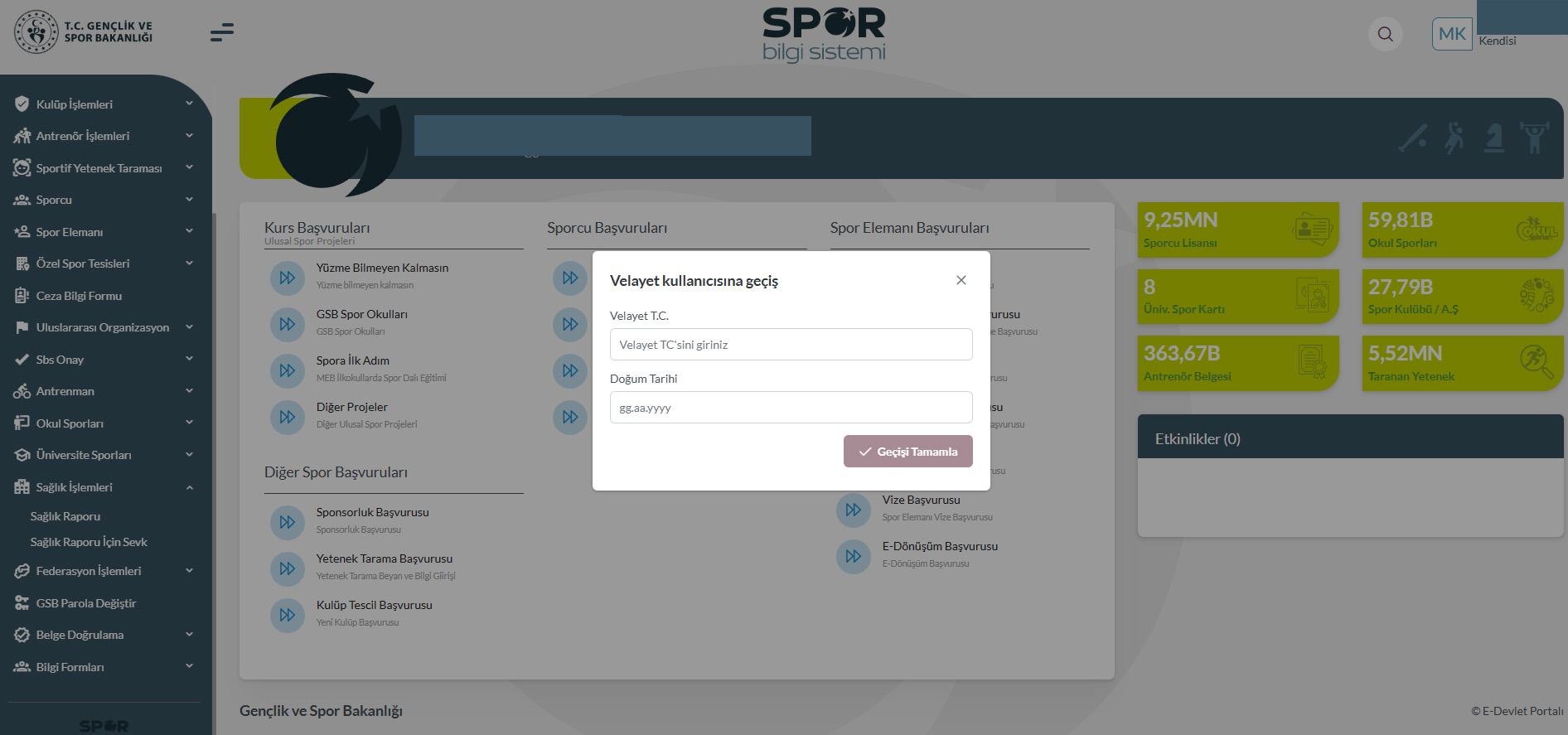This screenshot has height=735, width=1568.
Task: Focus the Velayet T.C. input field
Action: [791, 345]
